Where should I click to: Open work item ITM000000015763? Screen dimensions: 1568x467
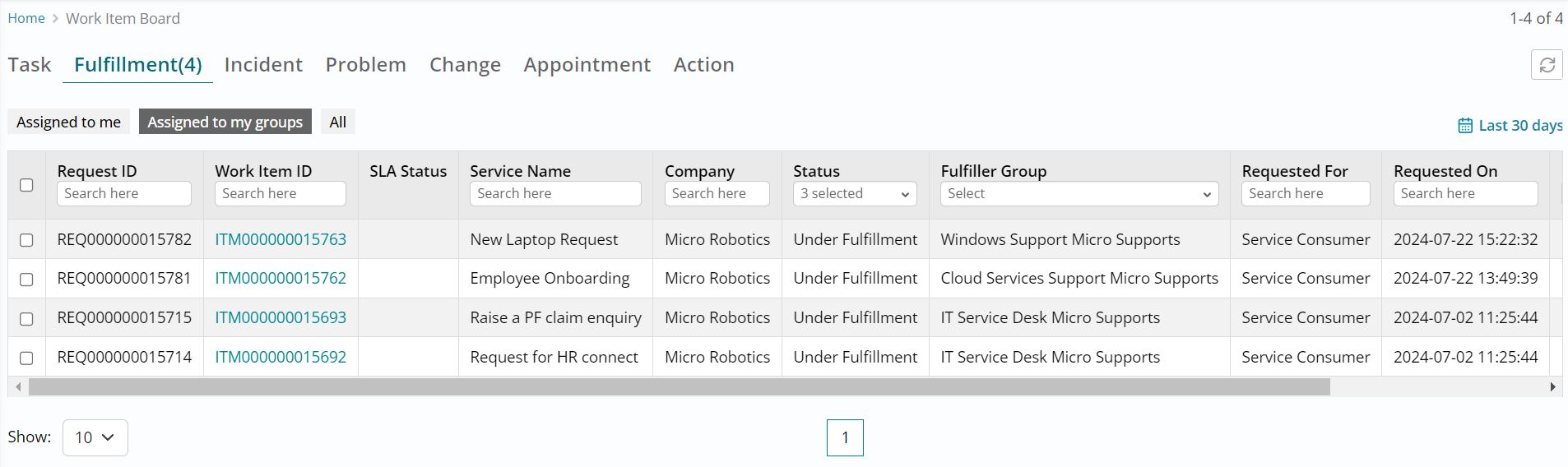pyautogui.click(x=281, y=240)
